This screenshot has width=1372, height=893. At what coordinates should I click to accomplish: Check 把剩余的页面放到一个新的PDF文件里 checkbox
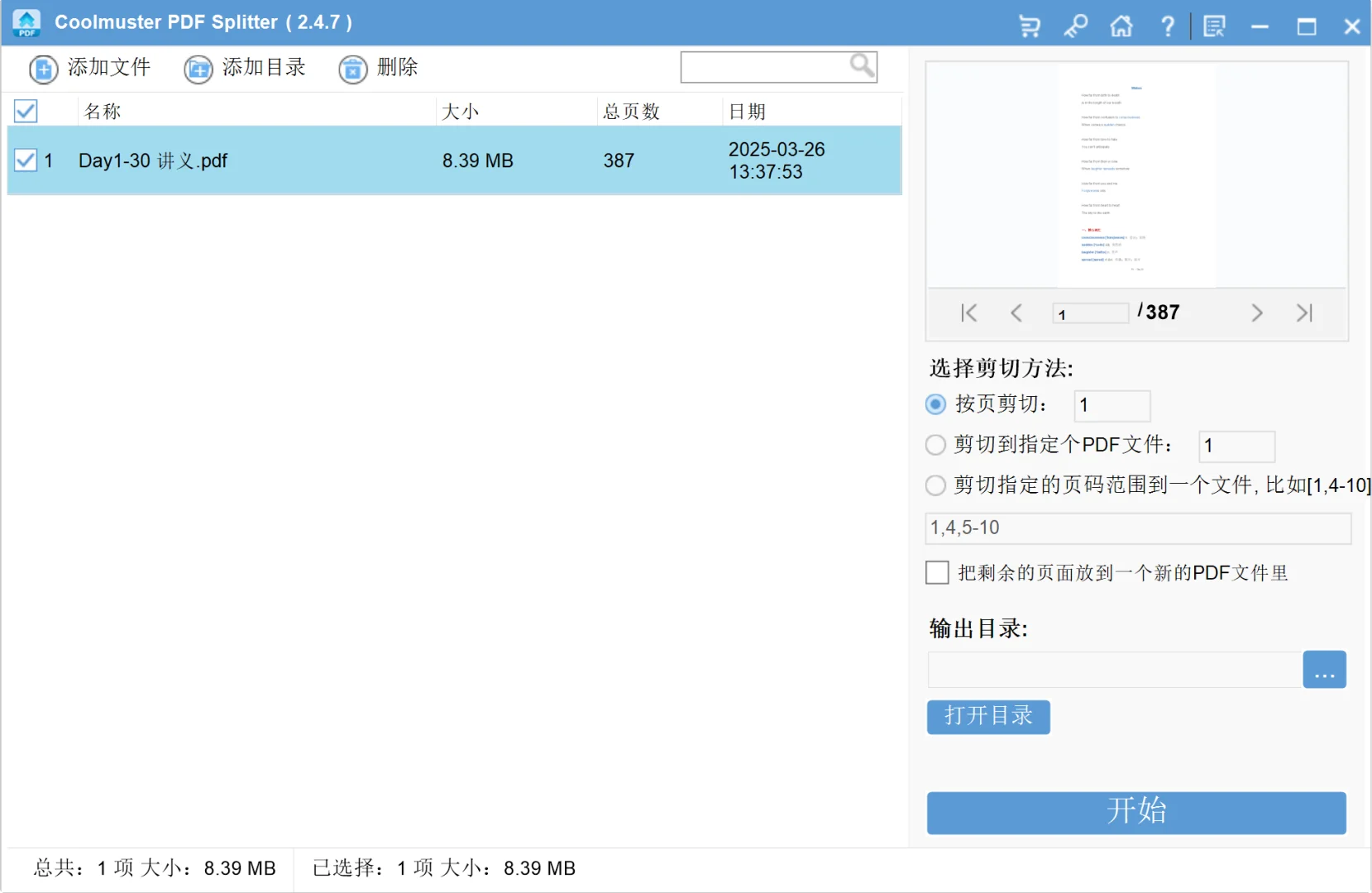pyautogui.click(x=937, y=572)
